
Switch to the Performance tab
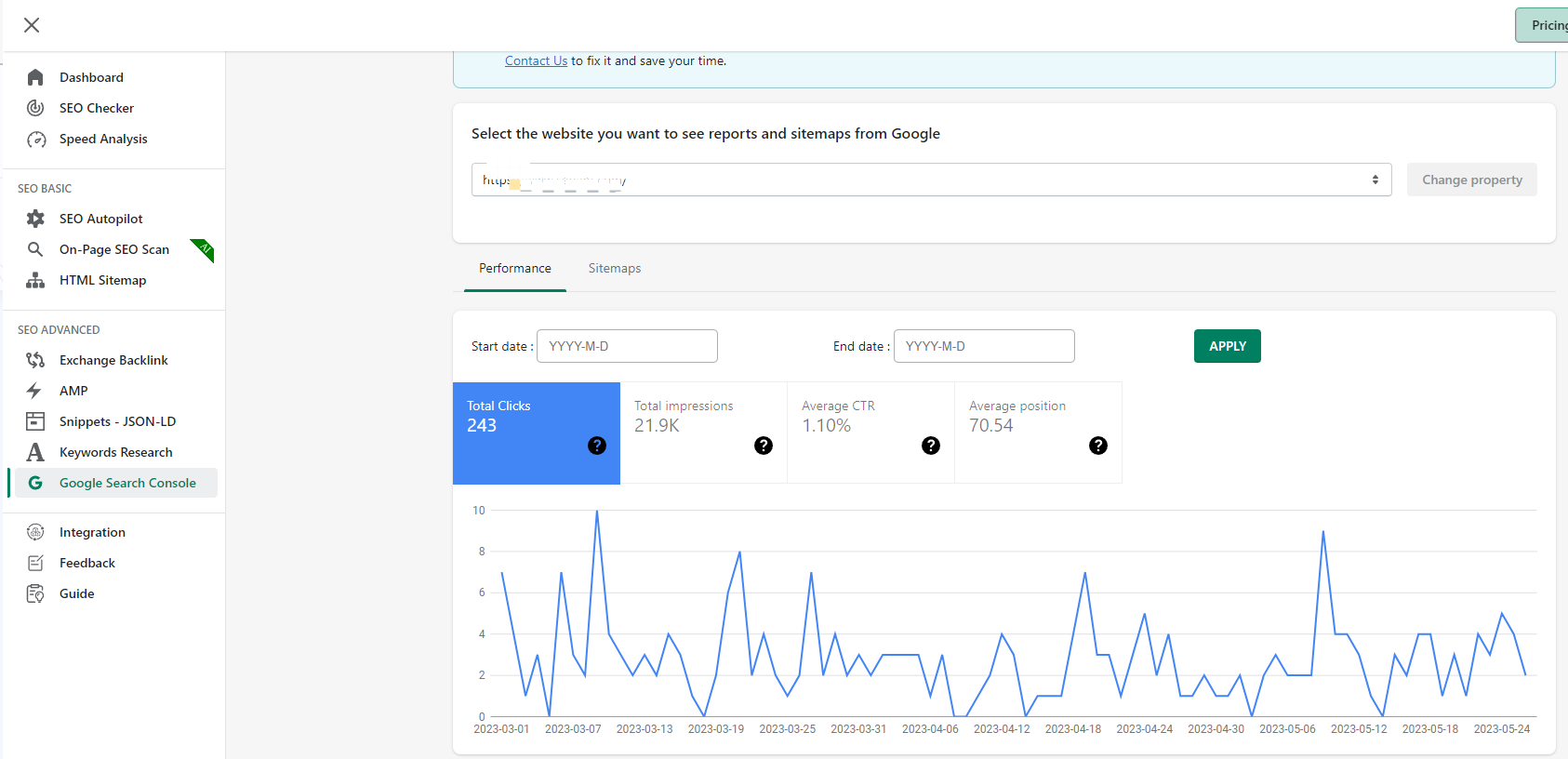(x=515, y=268)
